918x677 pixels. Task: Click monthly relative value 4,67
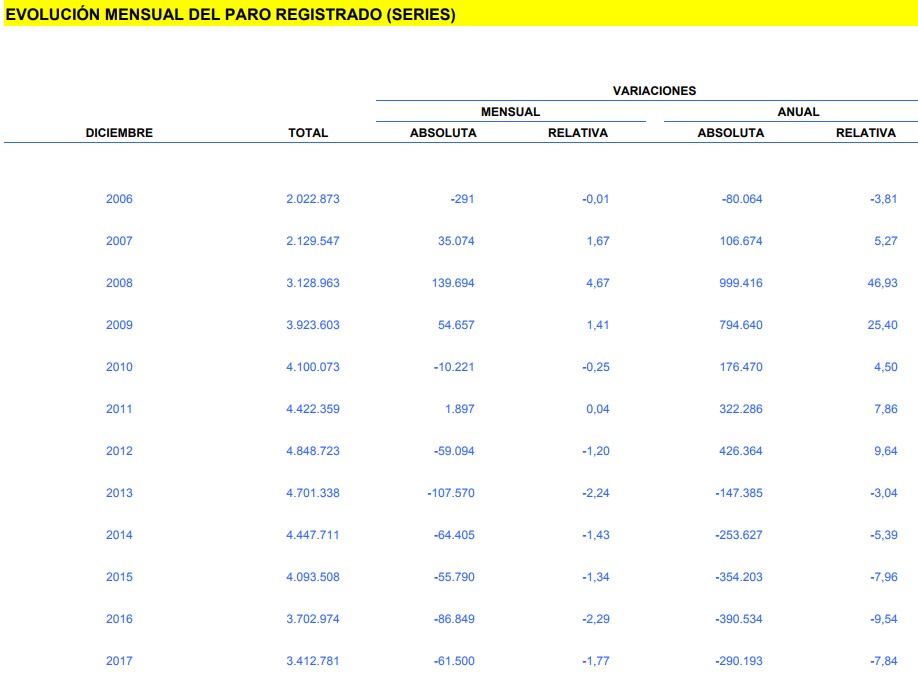(x=596, y=283)
